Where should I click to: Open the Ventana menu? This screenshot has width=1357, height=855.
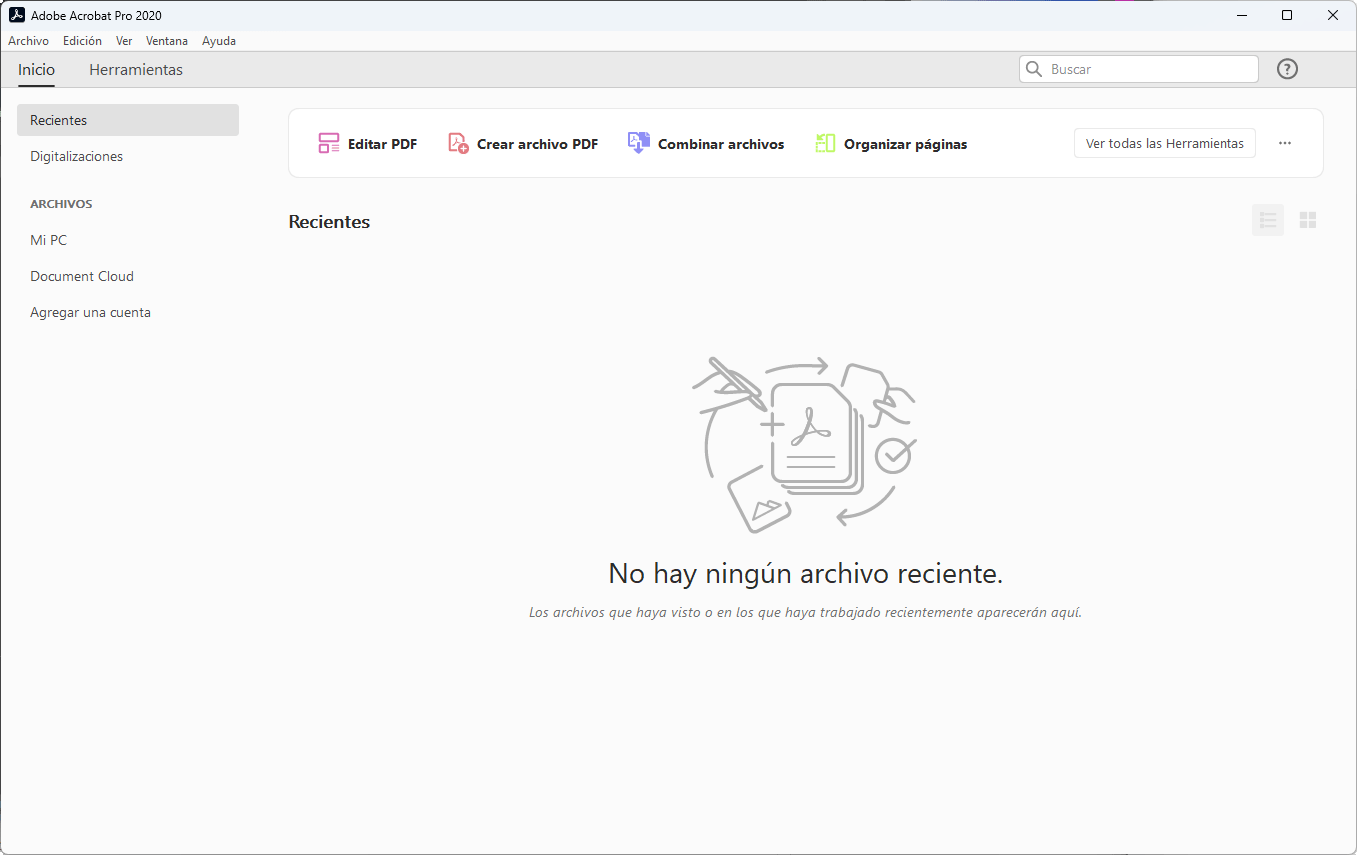click(167, 41)
